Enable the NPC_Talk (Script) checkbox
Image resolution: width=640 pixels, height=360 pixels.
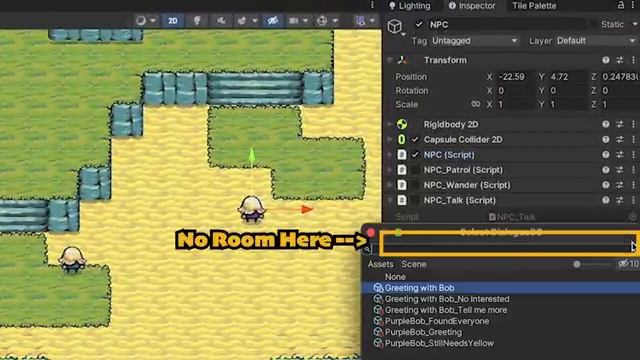pyautogui.click(x=415, y=200)
